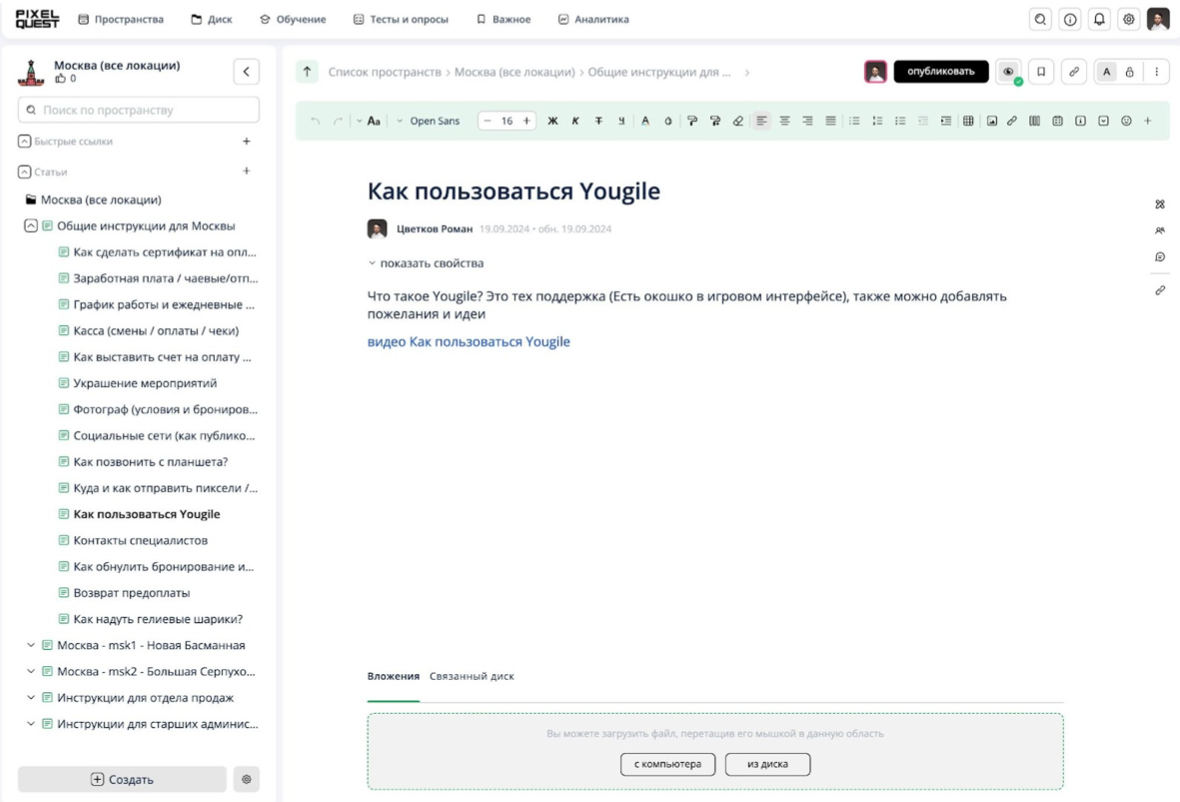Open the comments icon on the right sidebar
The height and width of the screenshot is (802, 1180).
point(1160,257)
